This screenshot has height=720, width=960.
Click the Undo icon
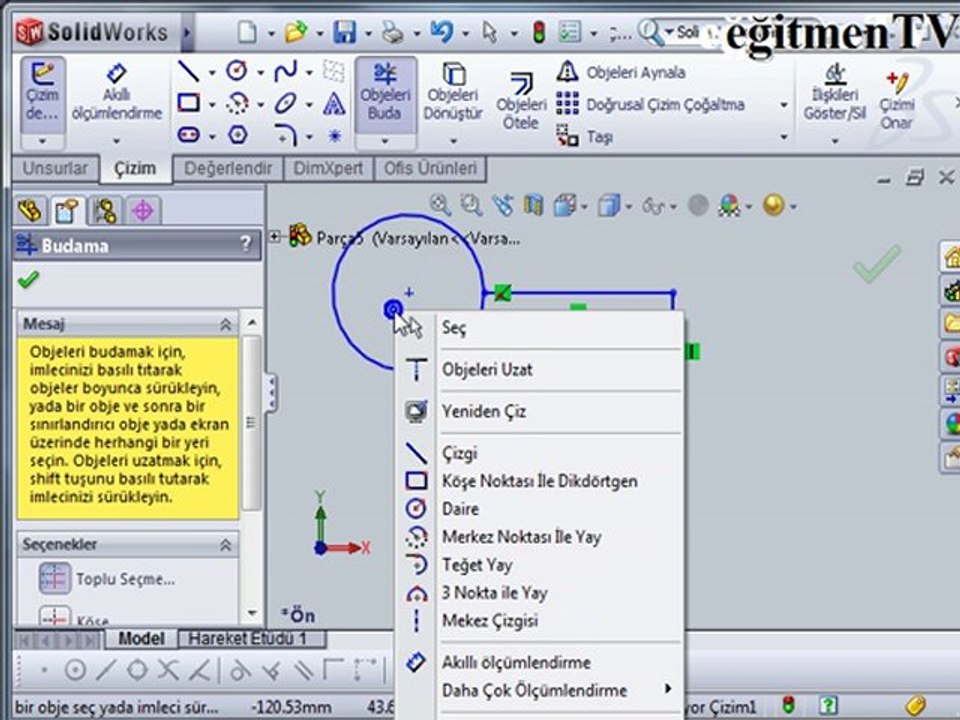(441, 31)
